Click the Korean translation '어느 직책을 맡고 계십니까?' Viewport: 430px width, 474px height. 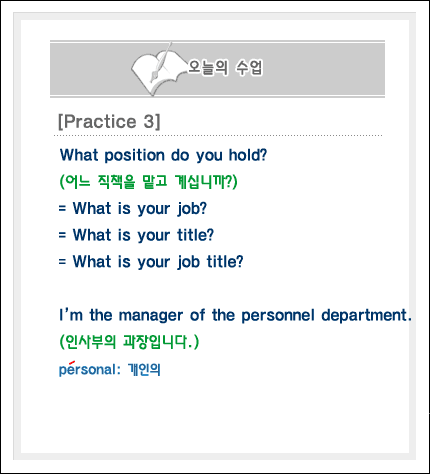pyautogui.click(x=148, y=182)
